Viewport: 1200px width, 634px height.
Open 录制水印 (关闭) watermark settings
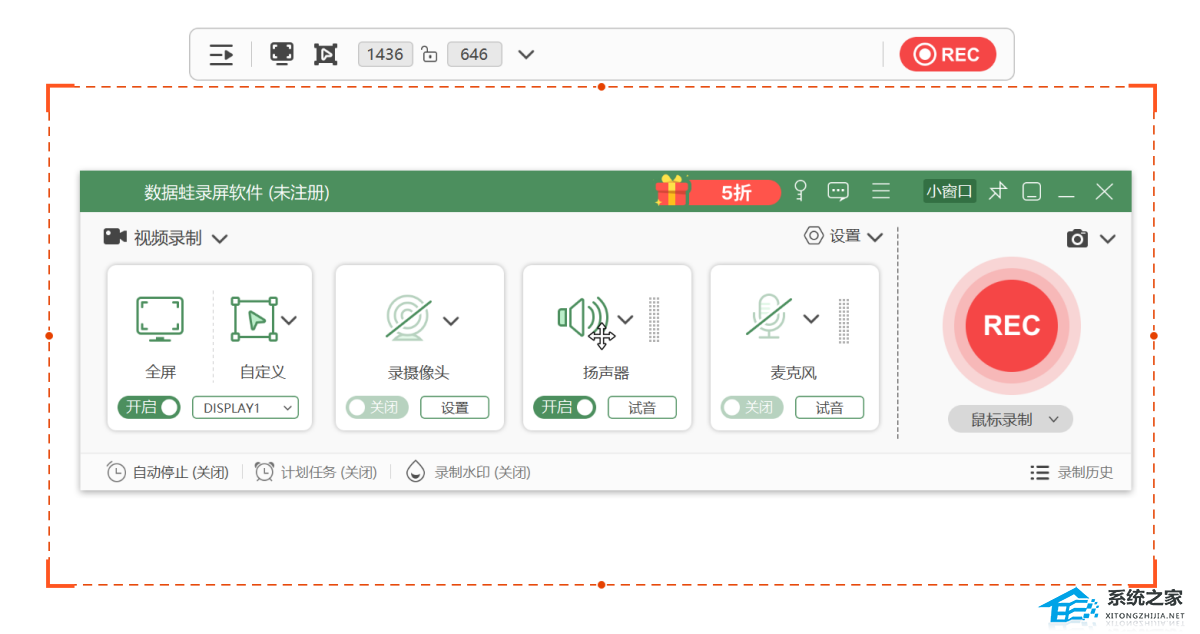coord(468,472)
